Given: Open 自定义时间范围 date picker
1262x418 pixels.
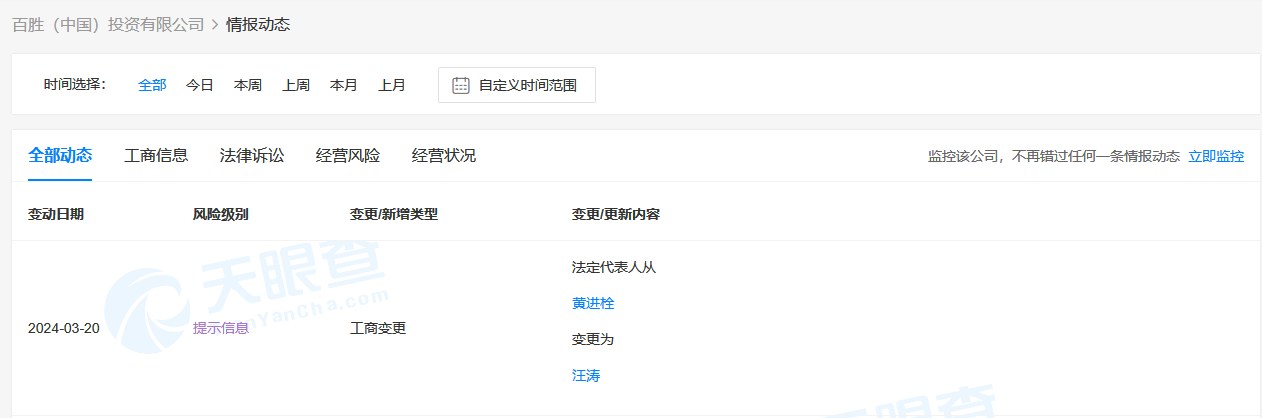Looking at the screenshot, I should (x=517, y=85).
